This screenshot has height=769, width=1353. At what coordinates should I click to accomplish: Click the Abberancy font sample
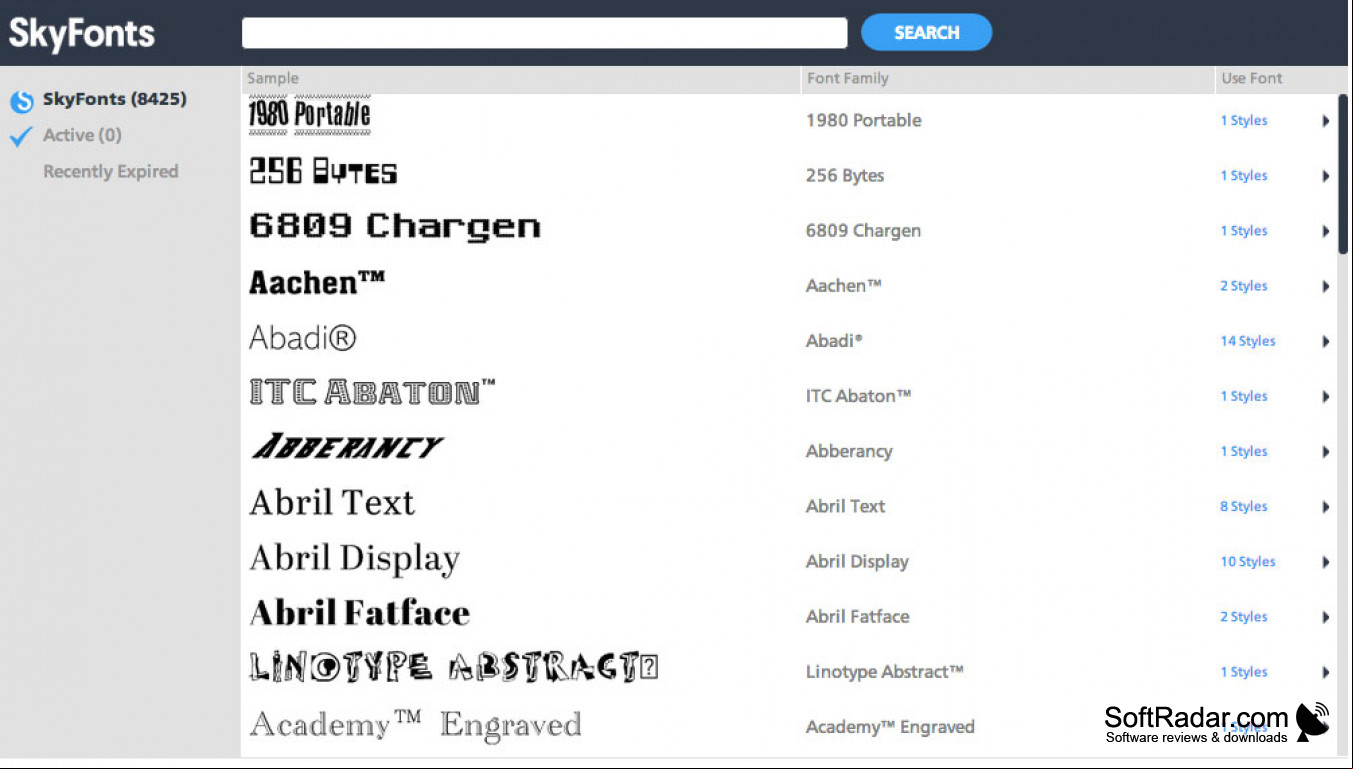click(x=346, y=447)
